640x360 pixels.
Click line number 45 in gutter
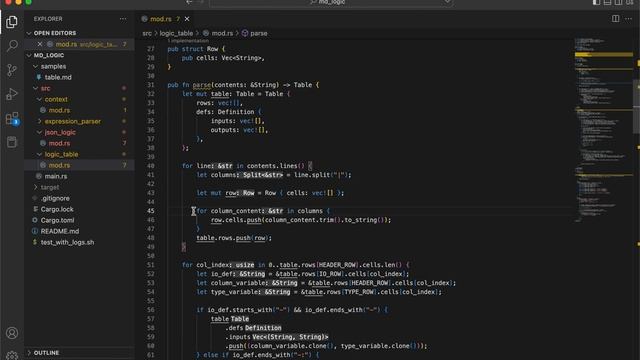click(x=151, y=211)
